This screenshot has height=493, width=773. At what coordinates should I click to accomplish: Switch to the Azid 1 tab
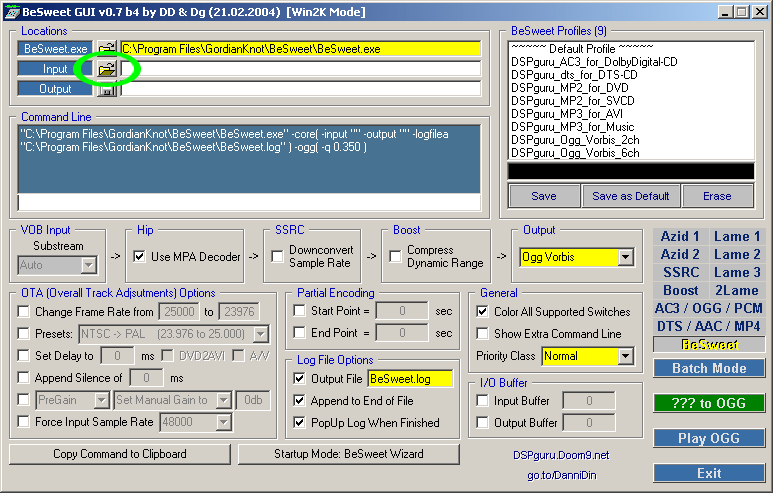(680, 237)
